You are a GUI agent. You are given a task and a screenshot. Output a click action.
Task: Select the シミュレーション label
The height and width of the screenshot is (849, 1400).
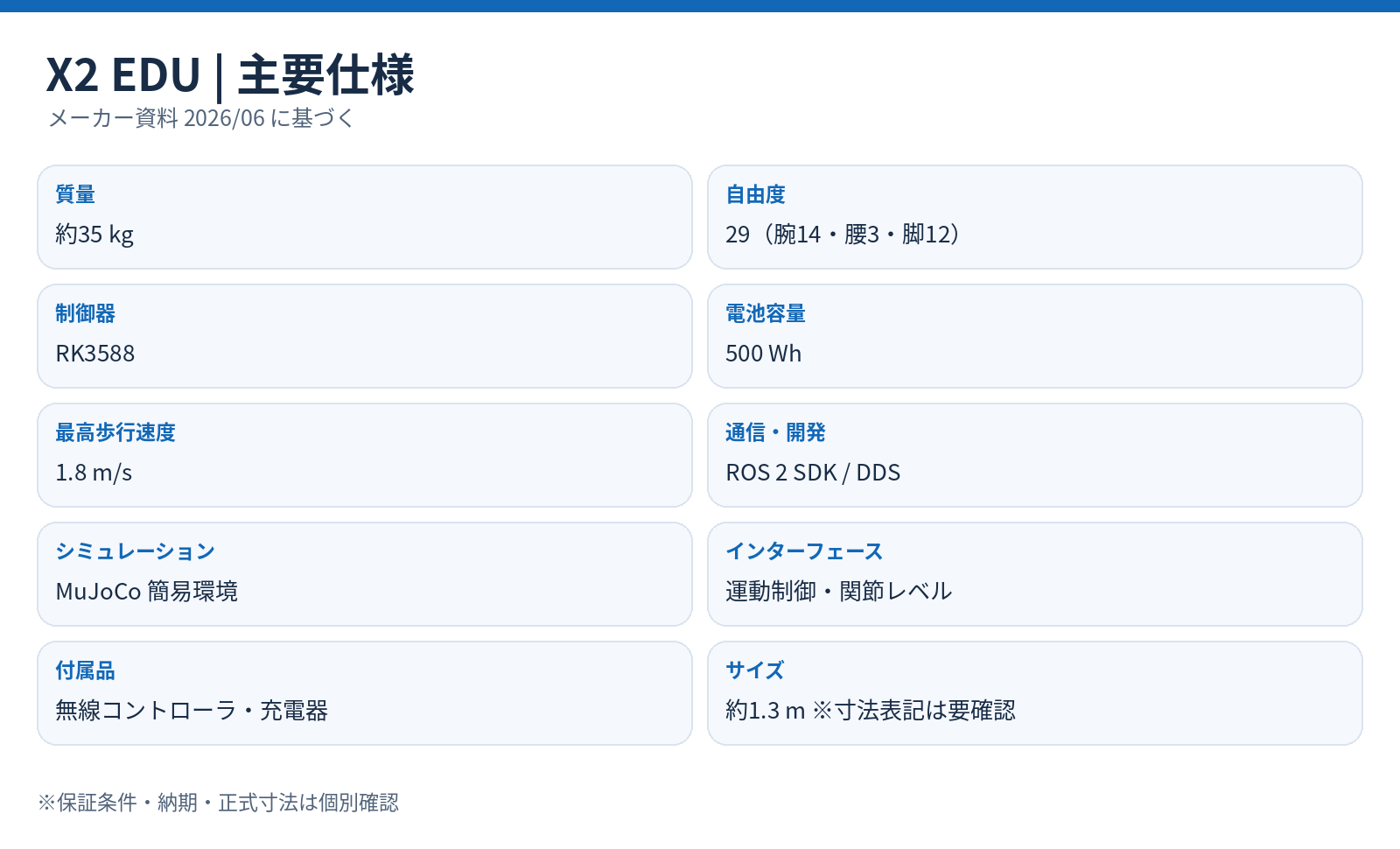coord(136,551)
